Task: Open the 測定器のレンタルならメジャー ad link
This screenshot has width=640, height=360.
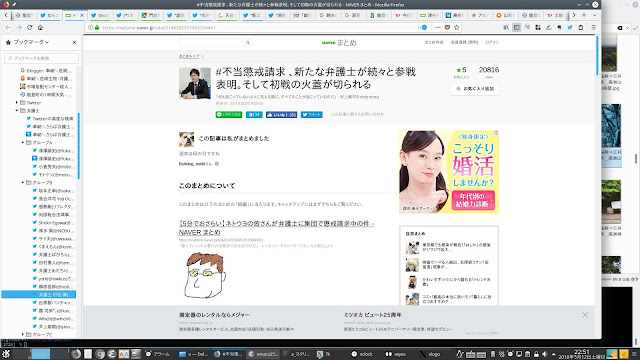Action: coord(214,315)
